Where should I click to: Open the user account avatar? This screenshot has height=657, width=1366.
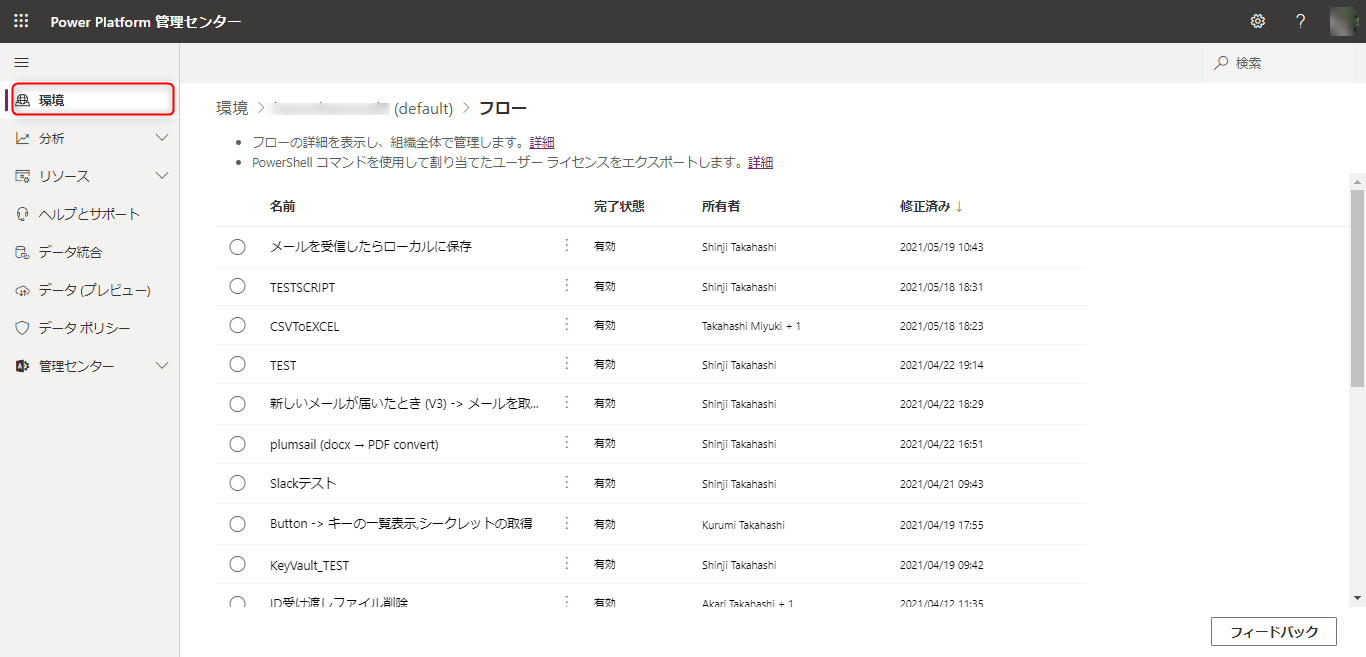pos(1345,21)
